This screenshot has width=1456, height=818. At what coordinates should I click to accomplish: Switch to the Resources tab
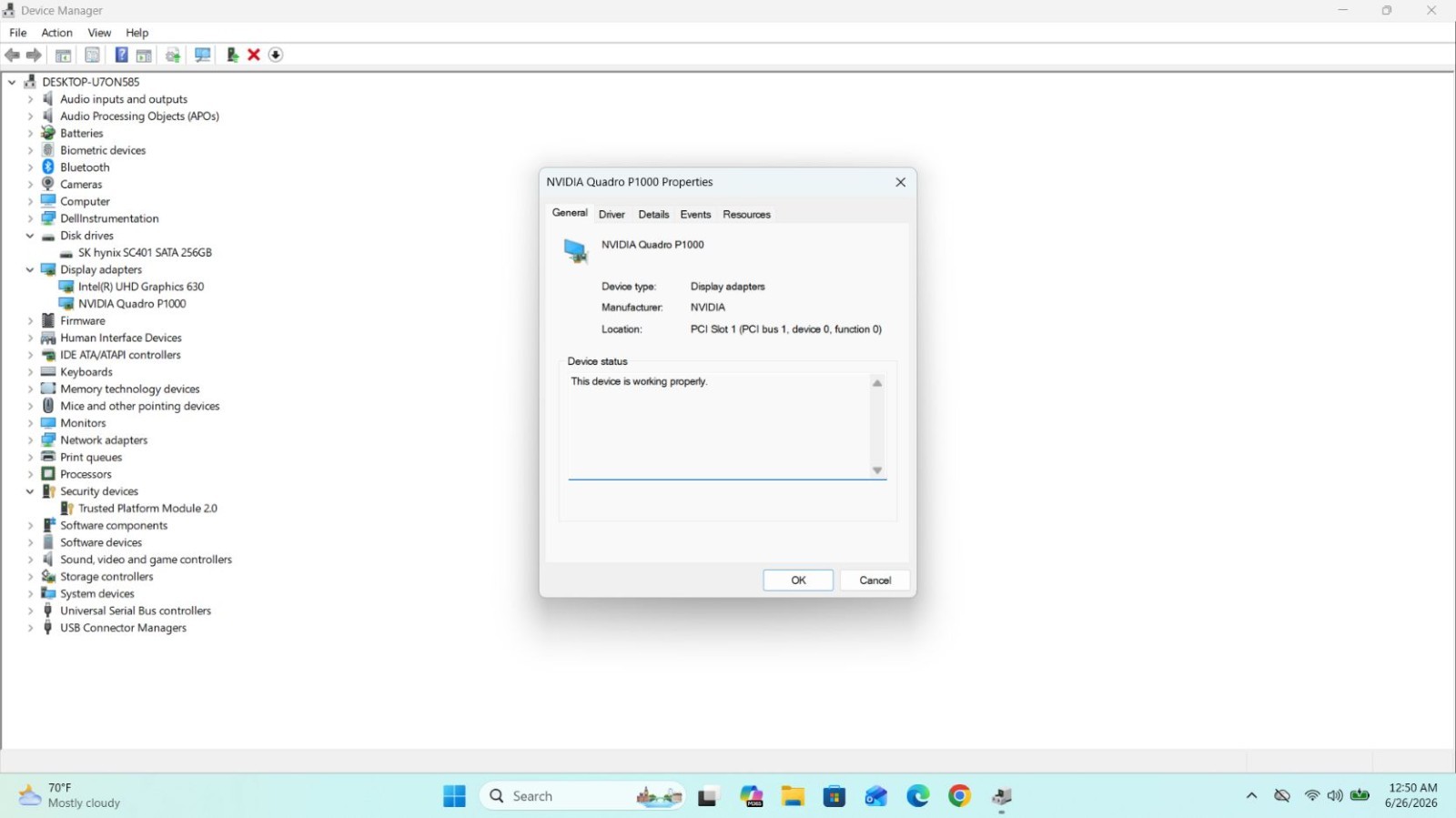coord(746,215)
